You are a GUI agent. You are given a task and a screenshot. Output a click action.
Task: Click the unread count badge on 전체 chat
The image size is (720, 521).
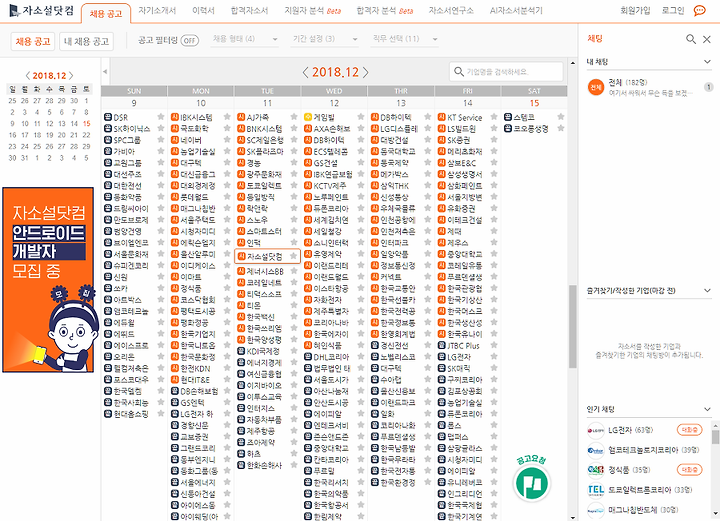click(x=709, y=87)
